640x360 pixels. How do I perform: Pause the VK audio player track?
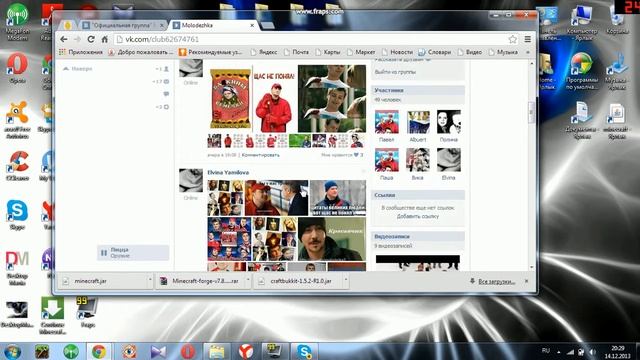pos(104,253)
